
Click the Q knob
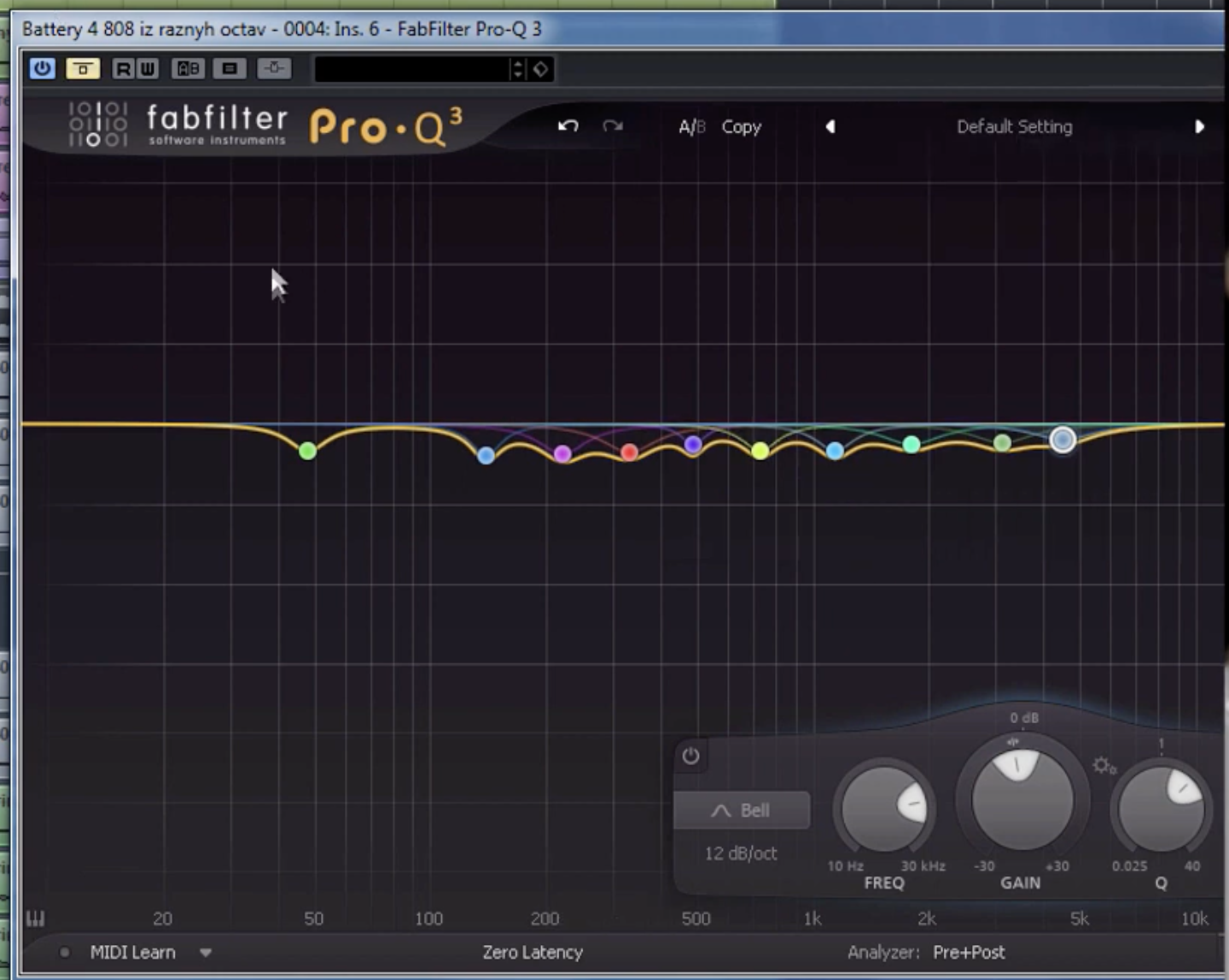click(x=1161, y=808)
